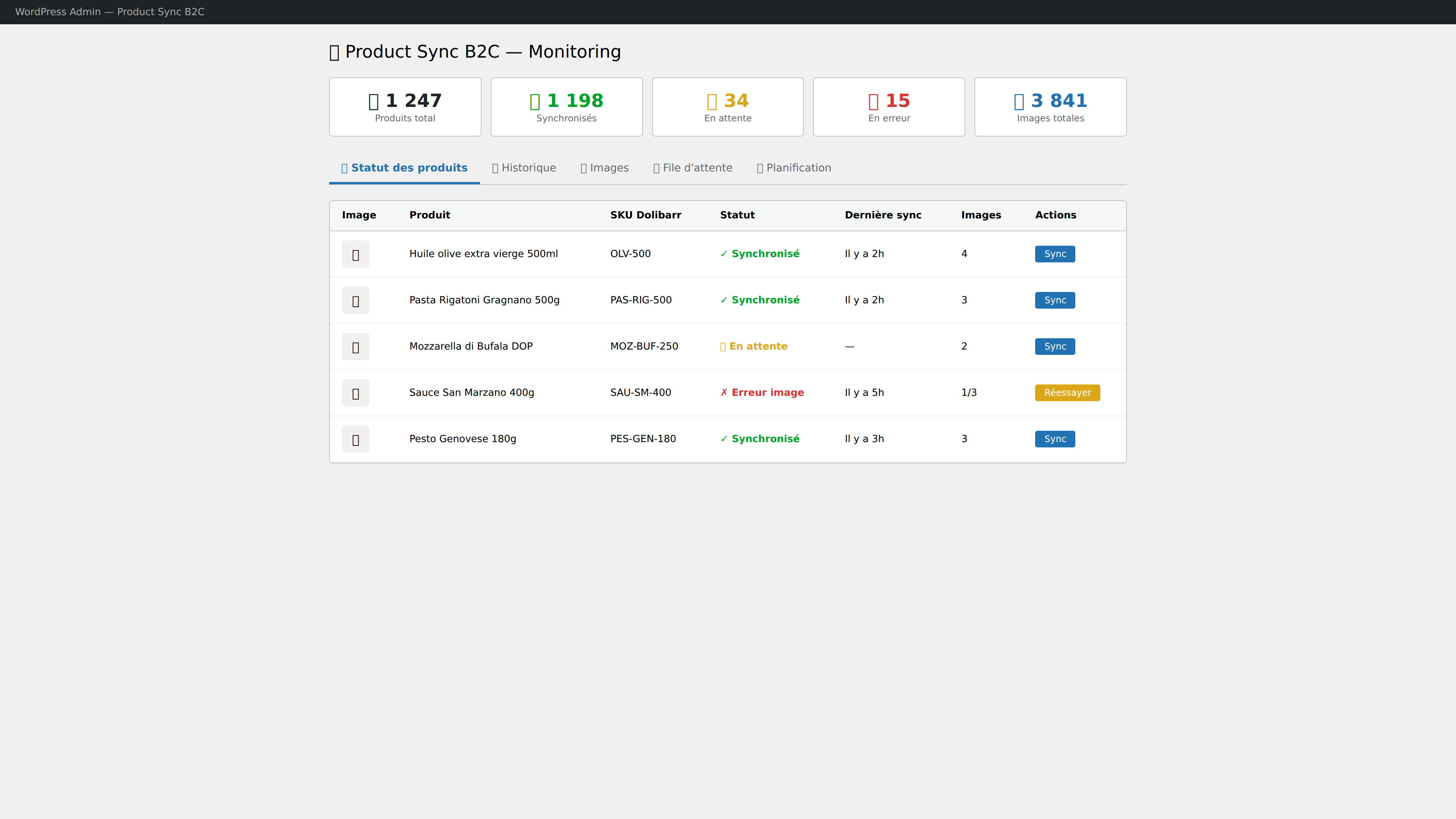
Task: Trigger Sync on Mozzarella di Bufala
Action: pos(1055,346)
